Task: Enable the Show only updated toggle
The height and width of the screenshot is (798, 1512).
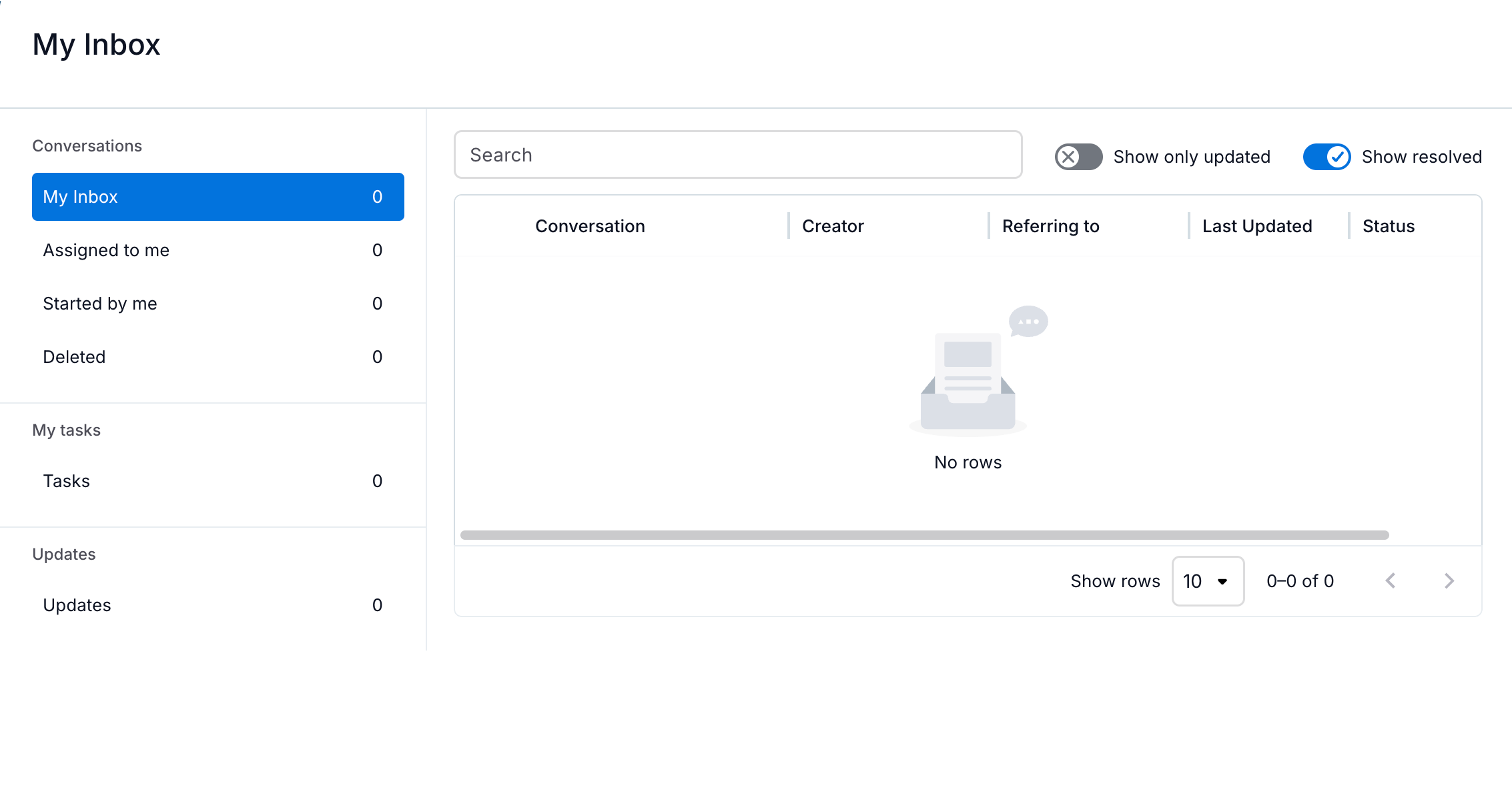Action: coord(1078,157)
